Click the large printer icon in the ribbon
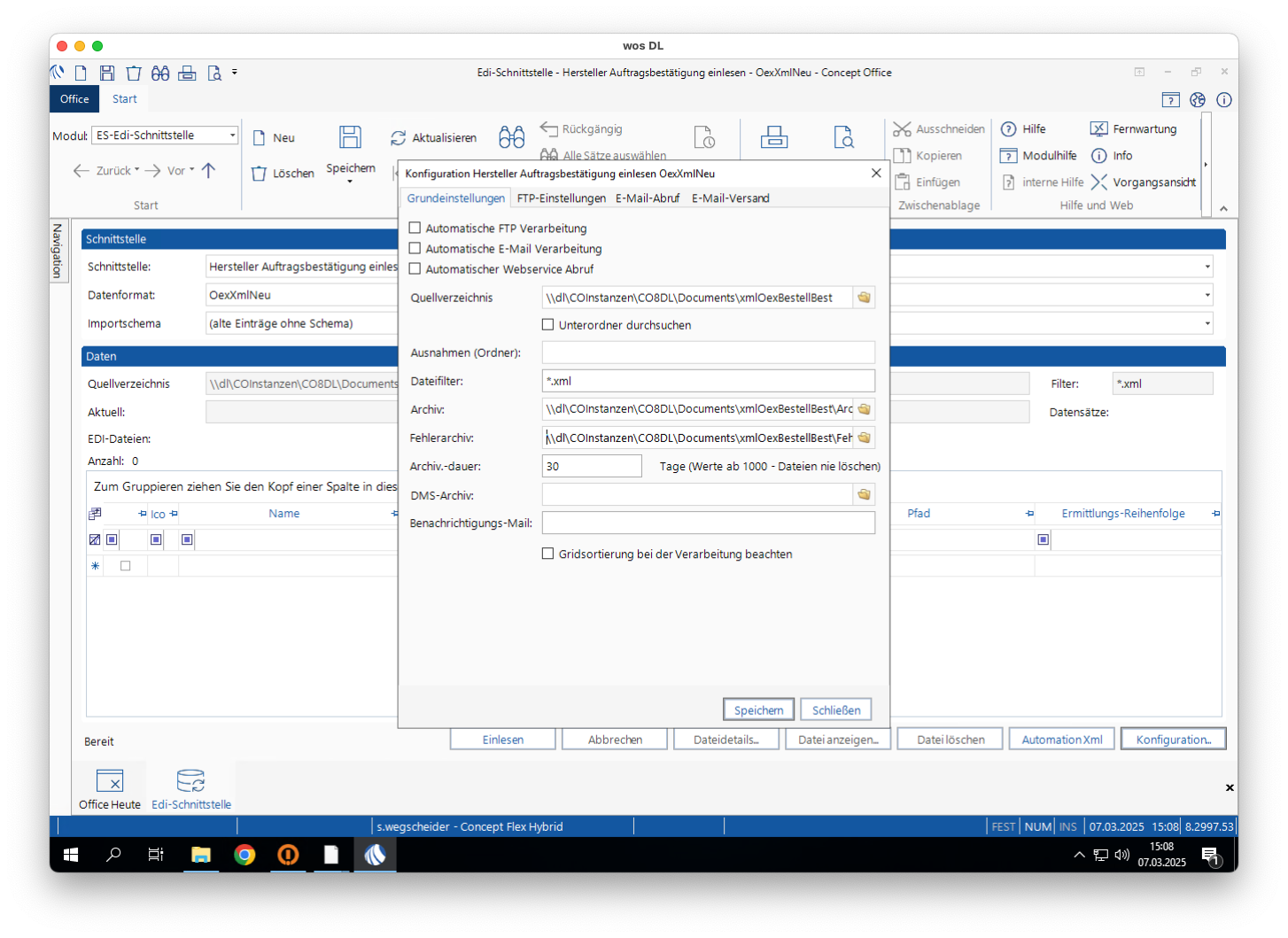 click(774, 136)
